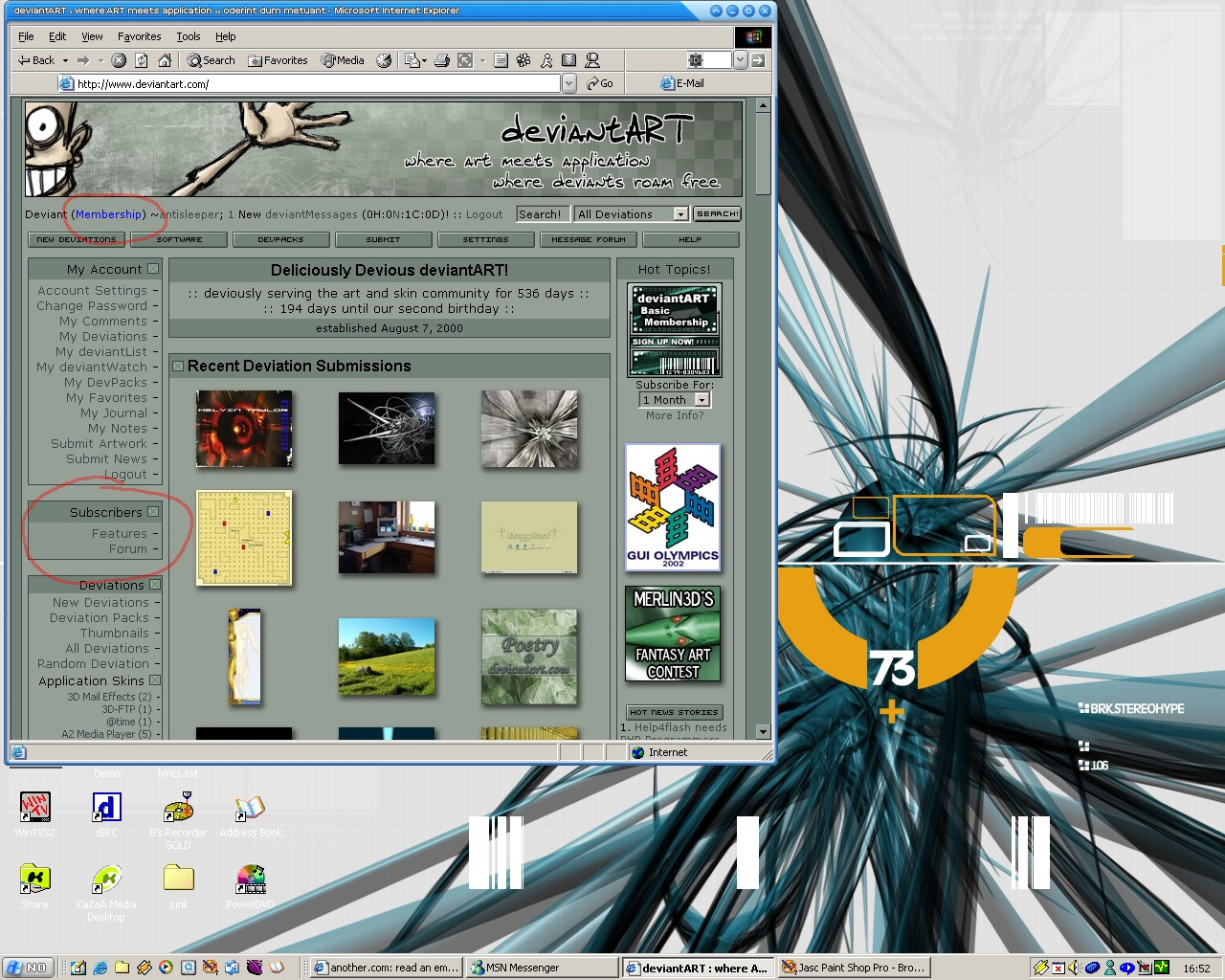Go to Home via house icon
1225x980 pixels.
point(165,60)
